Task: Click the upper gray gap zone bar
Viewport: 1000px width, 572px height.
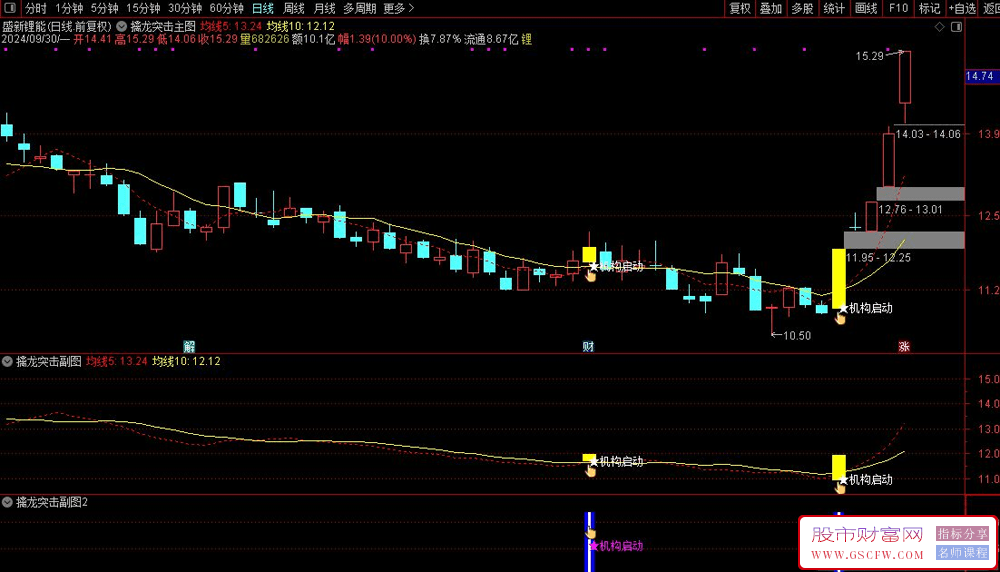Action: tap(920, 194)
